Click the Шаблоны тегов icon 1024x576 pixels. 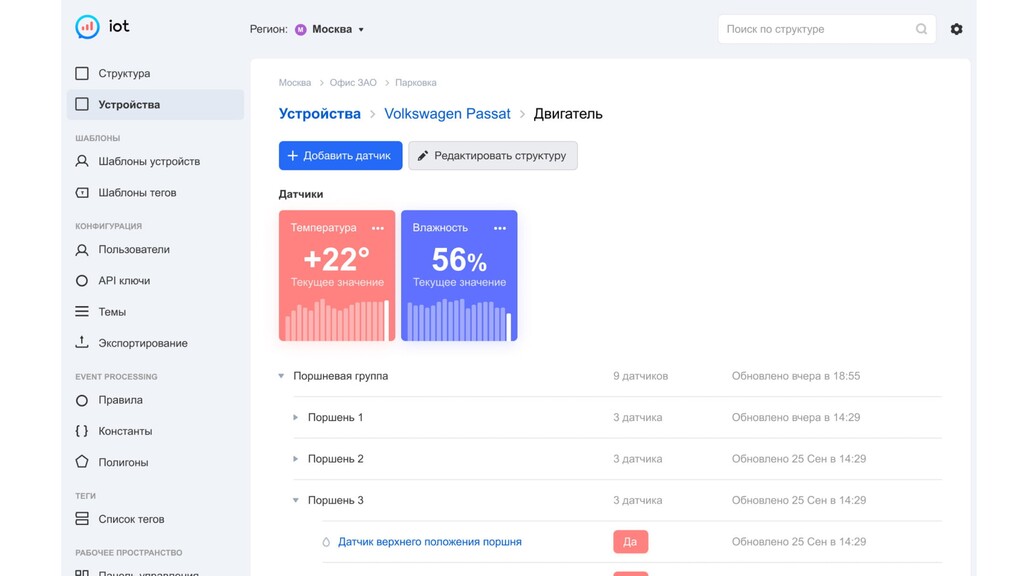click(82, 193)
